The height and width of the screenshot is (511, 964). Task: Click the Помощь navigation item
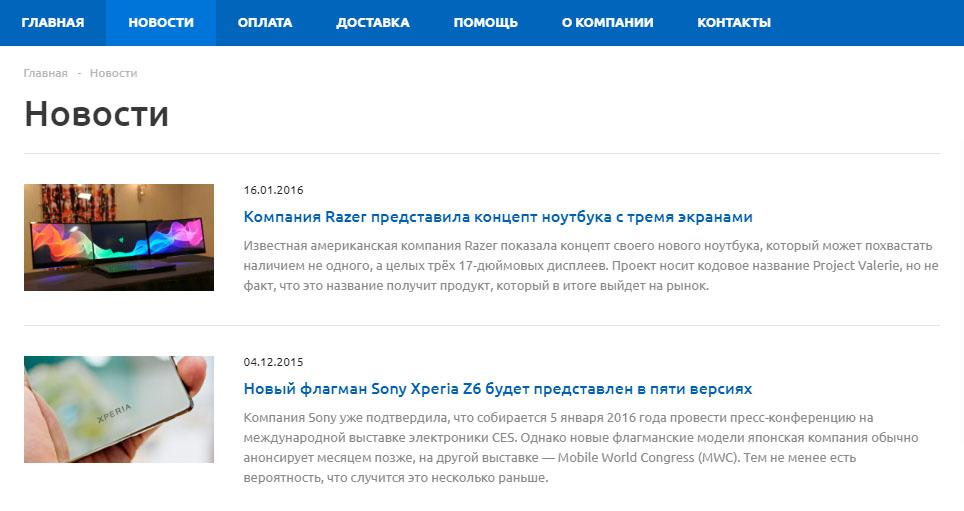click(x=485, y=23)
